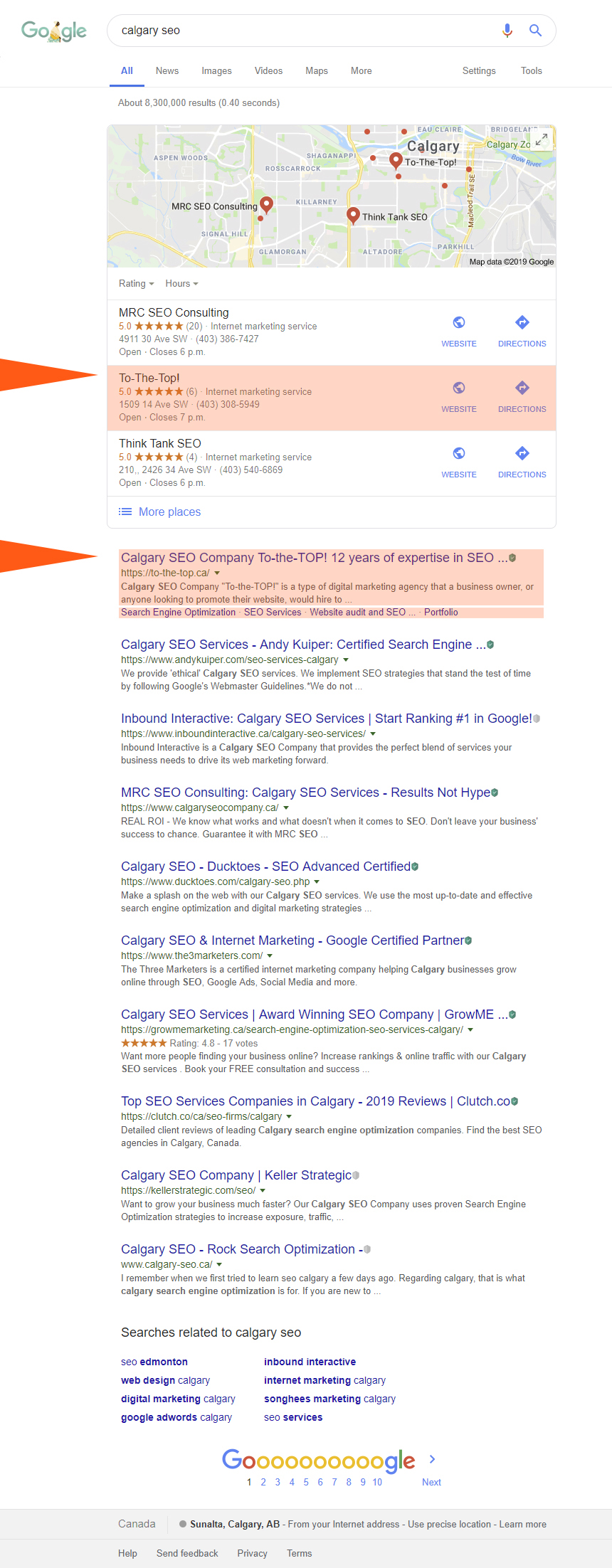Get directions to Think Tank SEO
The width and height of the screenshot is (612, 1568).
[x=522, y=453]
